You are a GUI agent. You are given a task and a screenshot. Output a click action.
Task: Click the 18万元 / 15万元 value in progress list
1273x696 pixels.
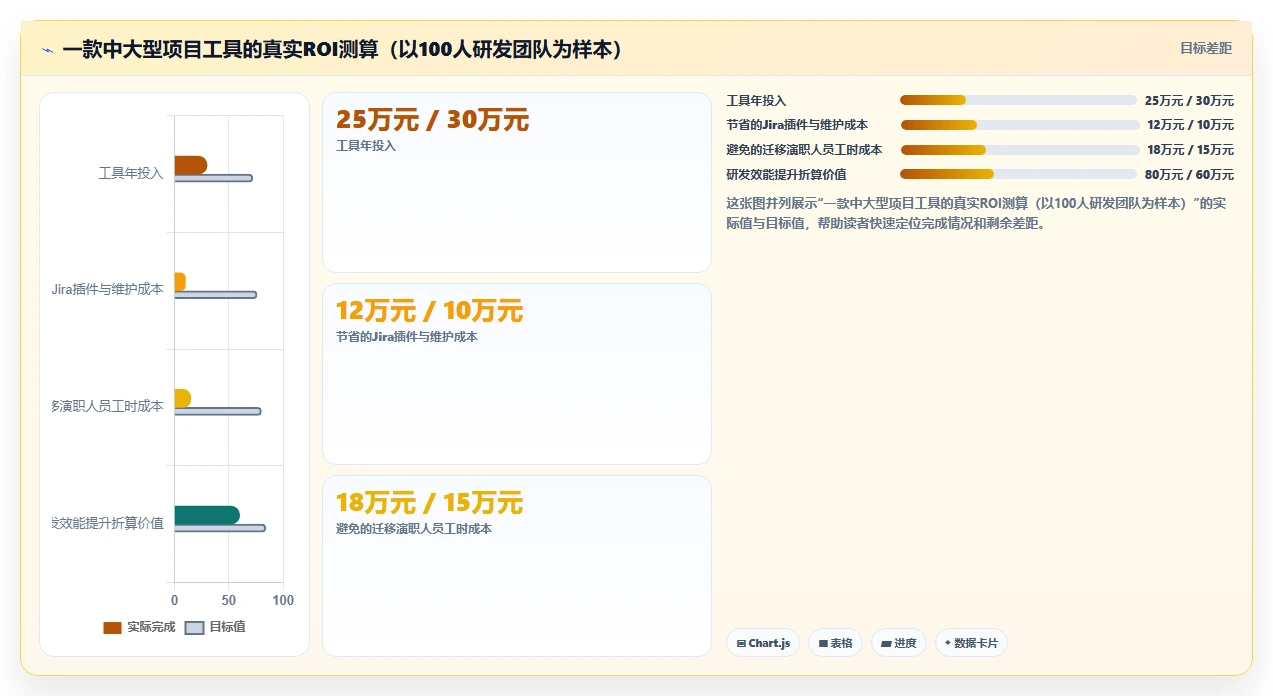pos(1190,150)
